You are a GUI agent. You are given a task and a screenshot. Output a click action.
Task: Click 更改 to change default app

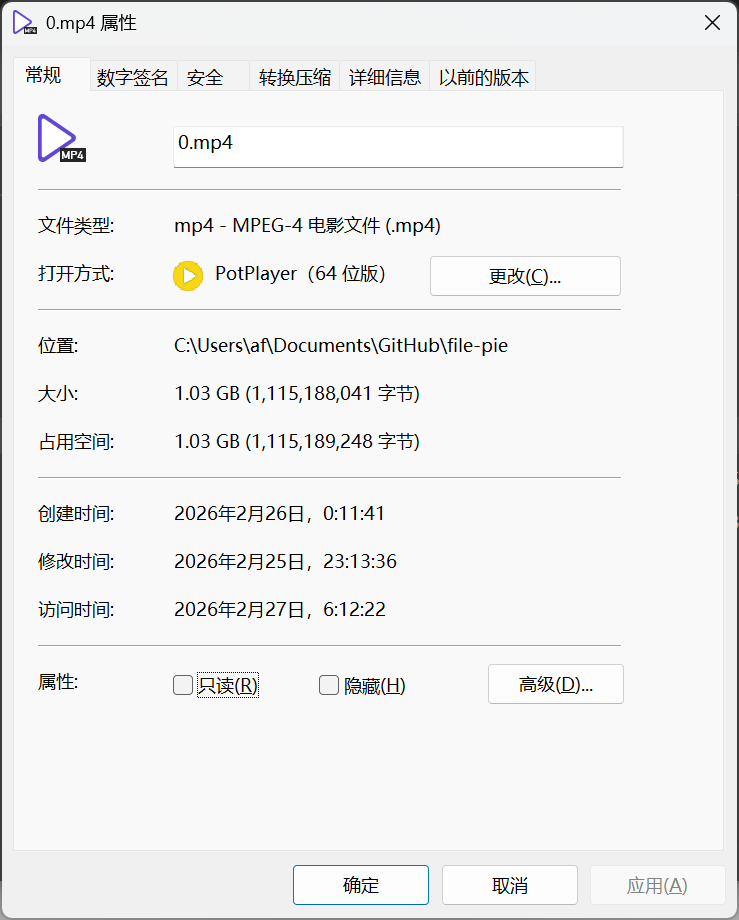point(525,276)
